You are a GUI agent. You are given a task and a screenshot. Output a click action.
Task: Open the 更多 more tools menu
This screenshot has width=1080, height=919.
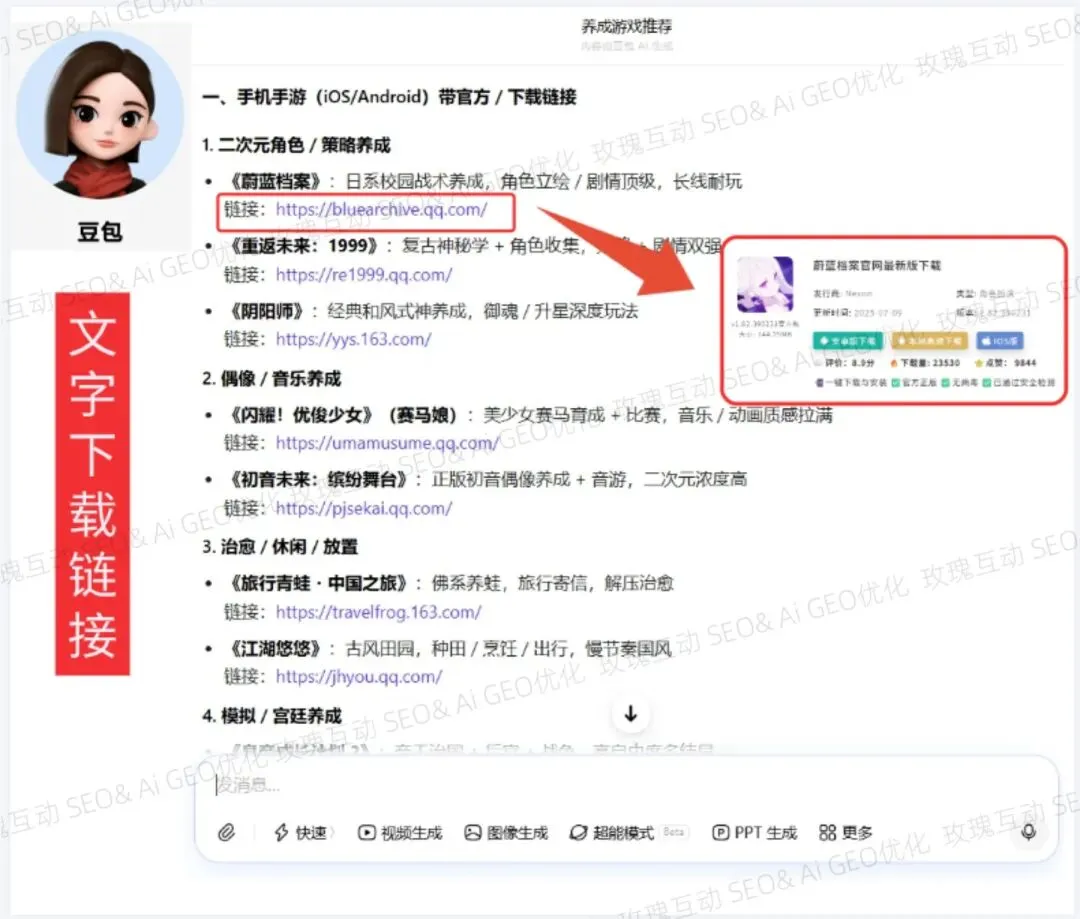(x=846, y=833)
